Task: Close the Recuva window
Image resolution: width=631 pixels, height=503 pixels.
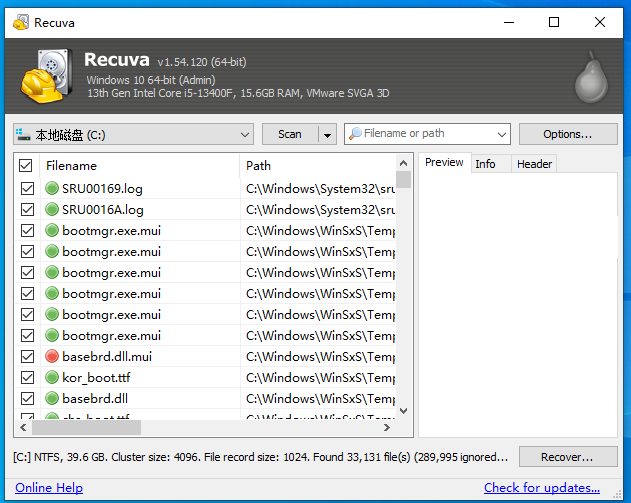Action: (x=600, y=22)
